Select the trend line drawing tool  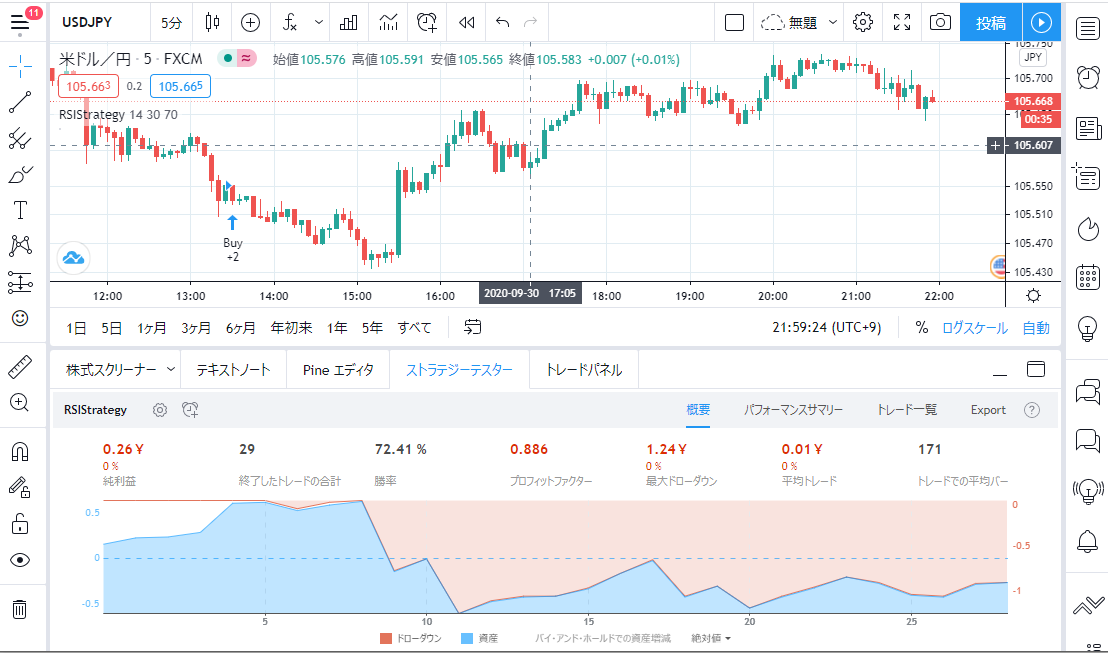(20, 102)
